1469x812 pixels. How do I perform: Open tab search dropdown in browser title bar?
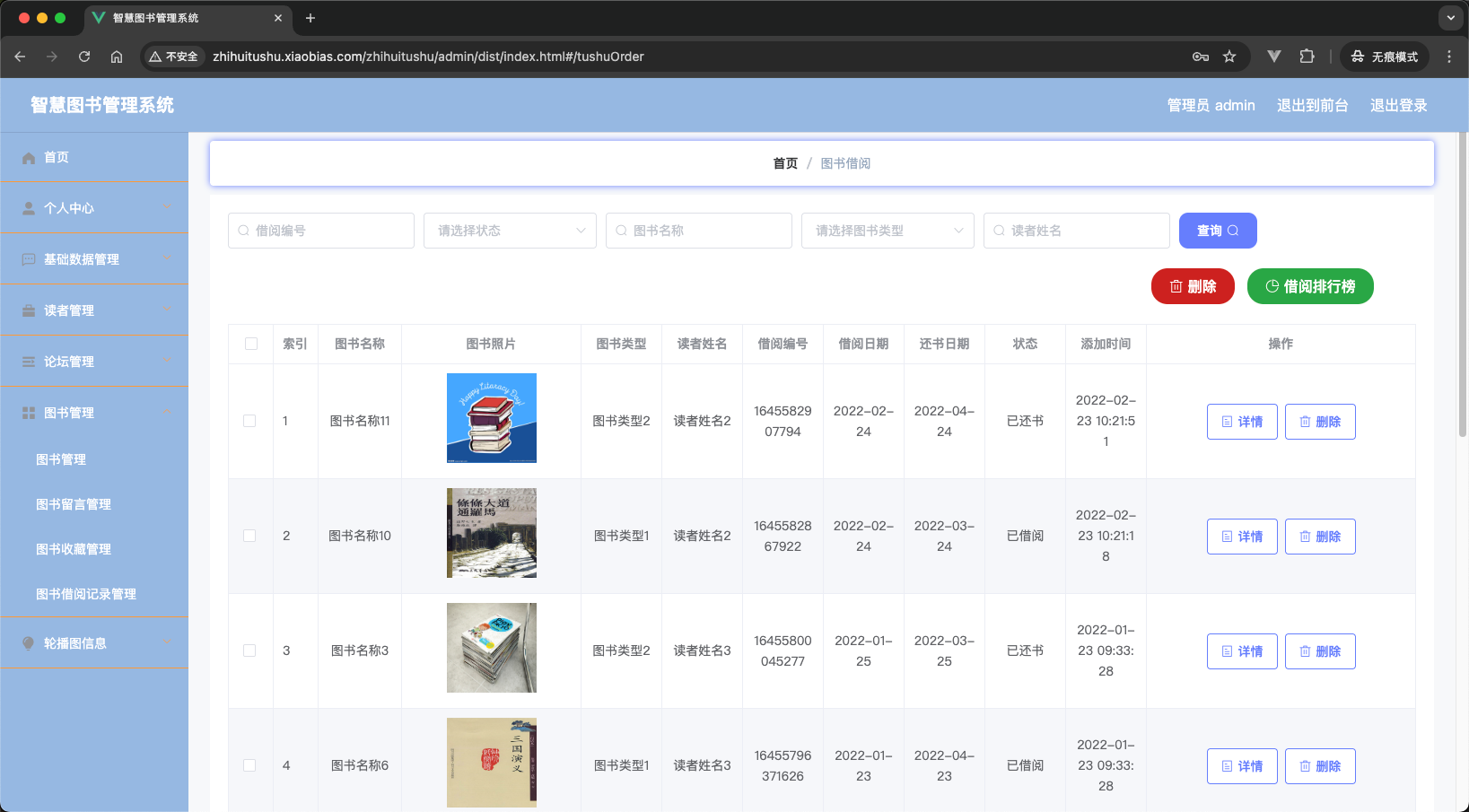coord(1451,18)
